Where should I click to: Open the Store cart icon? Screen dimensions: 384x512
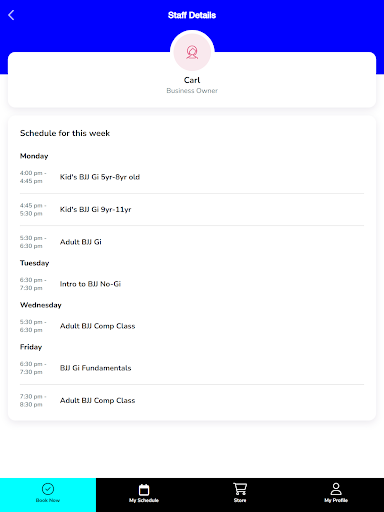(240, 489)
